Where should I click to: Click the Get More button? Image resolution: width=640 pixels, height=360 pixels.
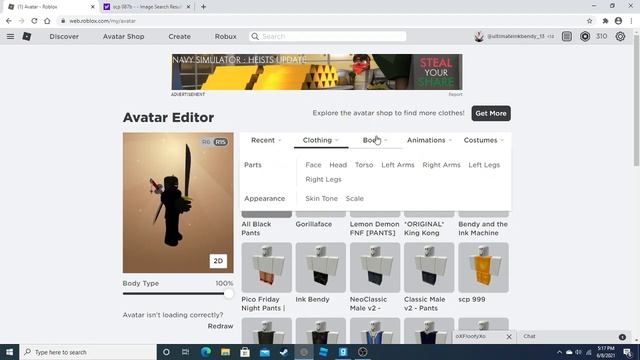coord(491,113)
